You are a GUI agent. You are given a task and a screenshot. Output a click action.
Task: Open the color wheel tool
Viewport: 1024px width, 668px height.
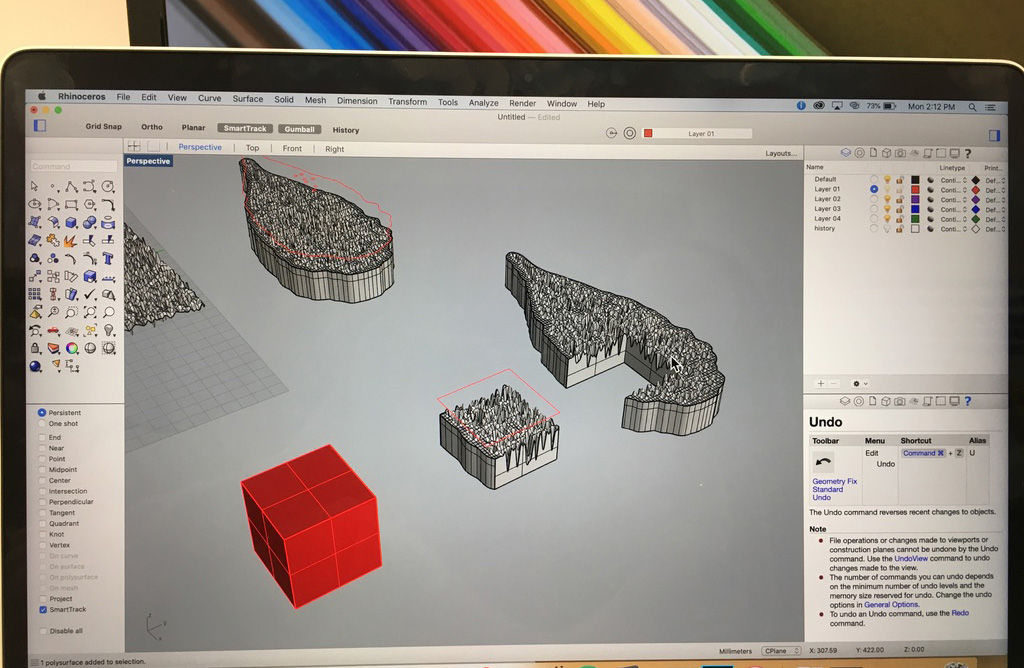71,348
